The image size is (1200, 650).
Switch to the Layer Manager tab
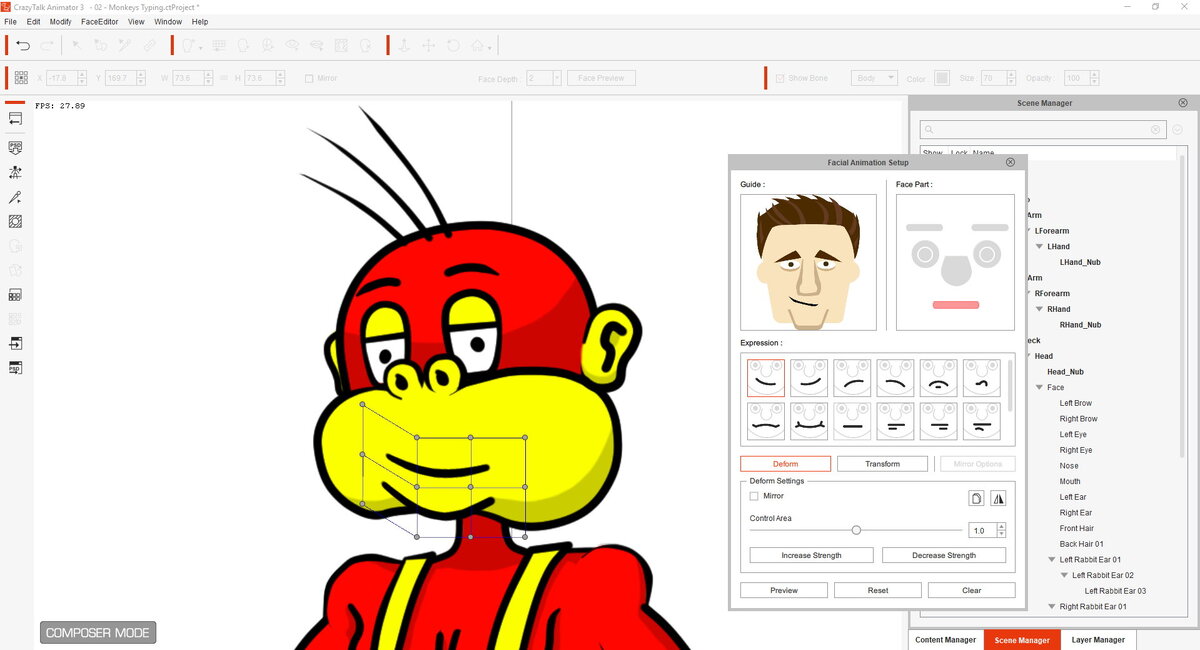(1098, 639)
